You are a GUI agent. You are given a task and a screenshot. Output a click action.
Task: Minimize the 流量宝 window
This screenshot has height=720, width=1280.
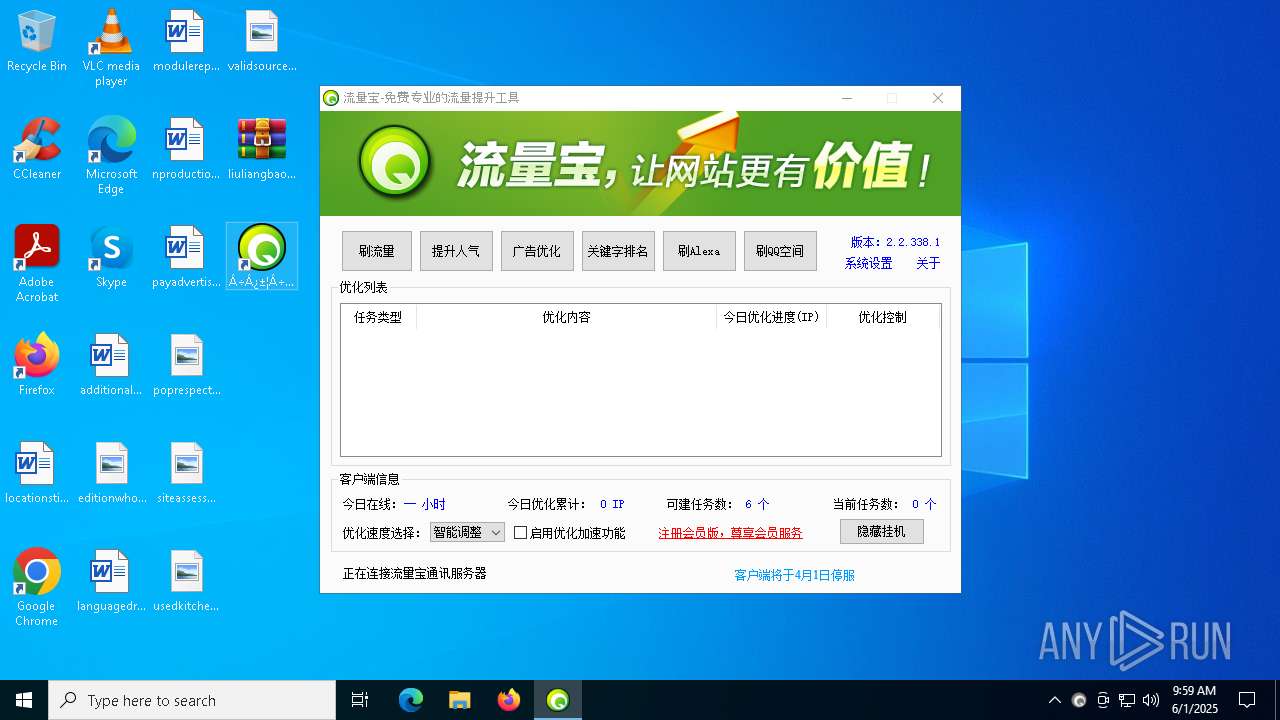tap(847, 98)
